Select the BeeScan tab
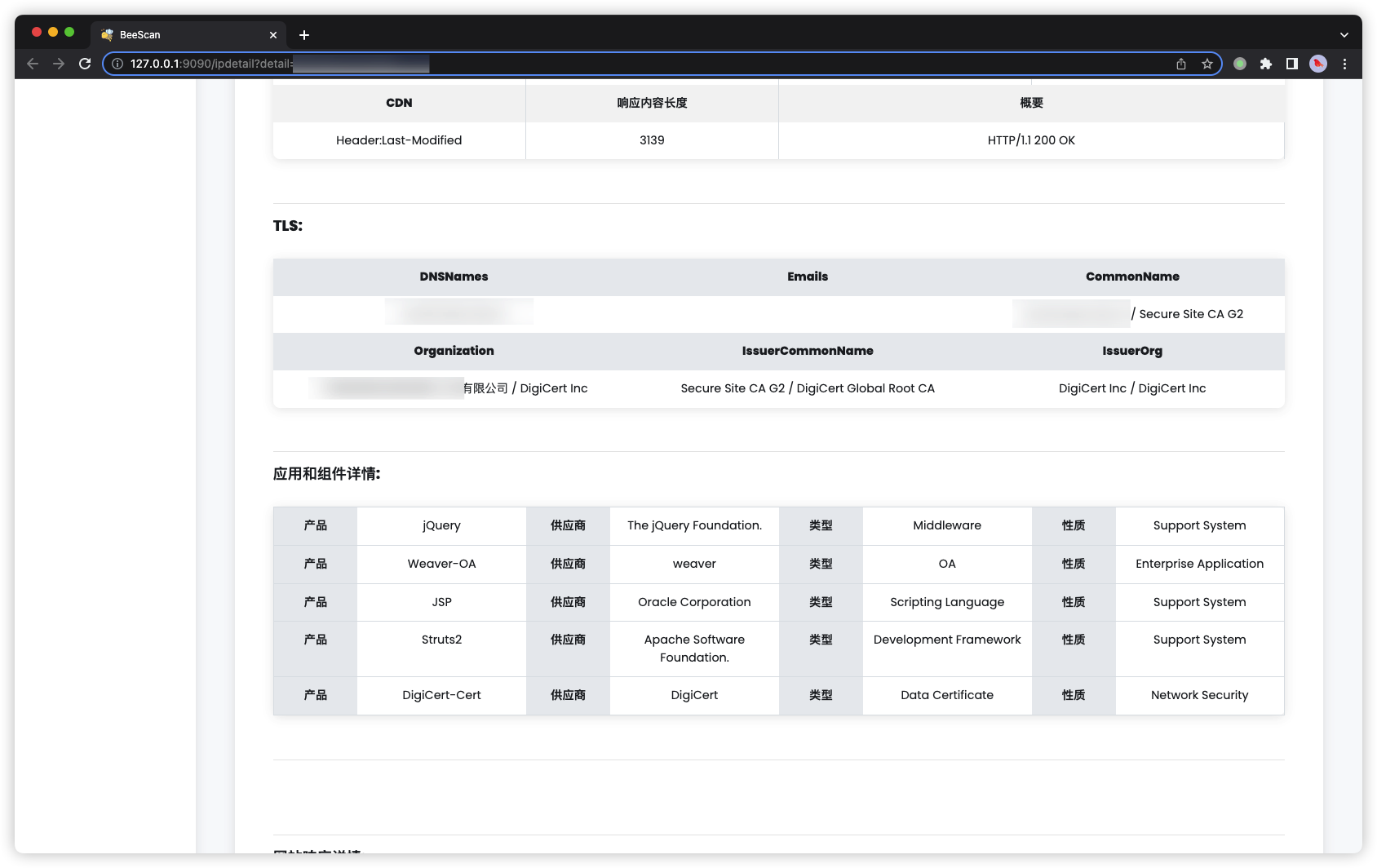Image resolution: width=1377 pixels, height=868 pixels. (188, 35)
